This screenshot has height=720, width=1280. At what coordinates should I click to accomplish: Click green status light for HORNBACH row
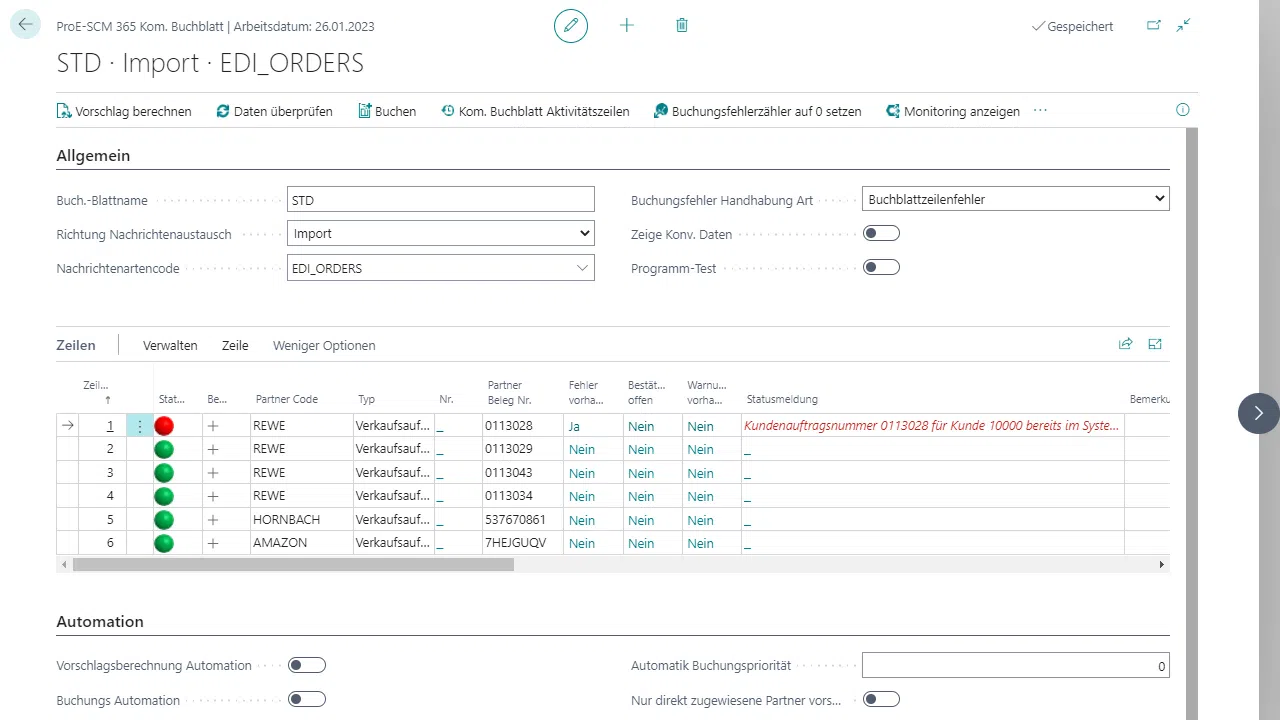(x=164, y=520)
